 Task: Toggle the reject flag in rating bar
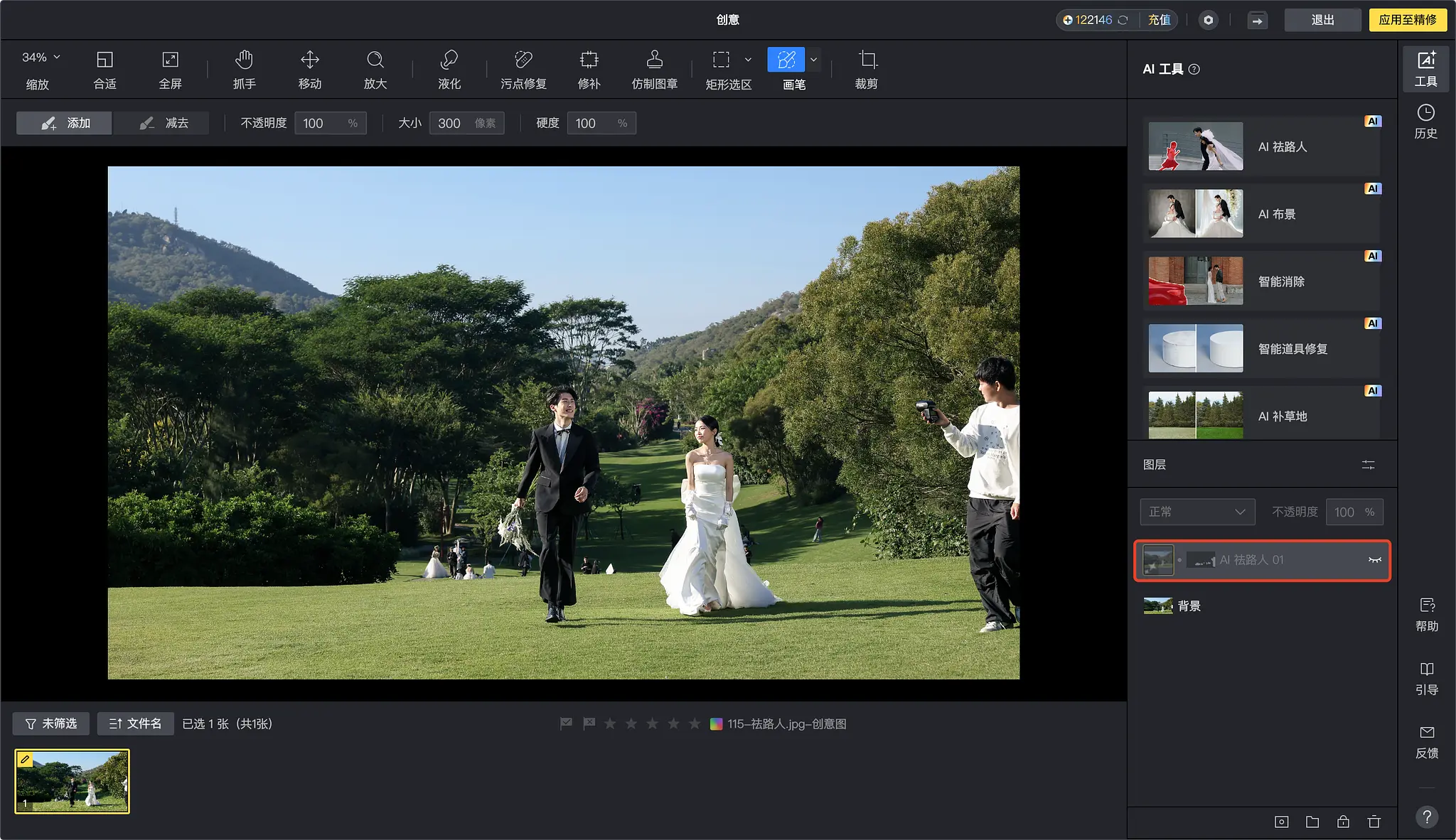[x=589, y=723]
